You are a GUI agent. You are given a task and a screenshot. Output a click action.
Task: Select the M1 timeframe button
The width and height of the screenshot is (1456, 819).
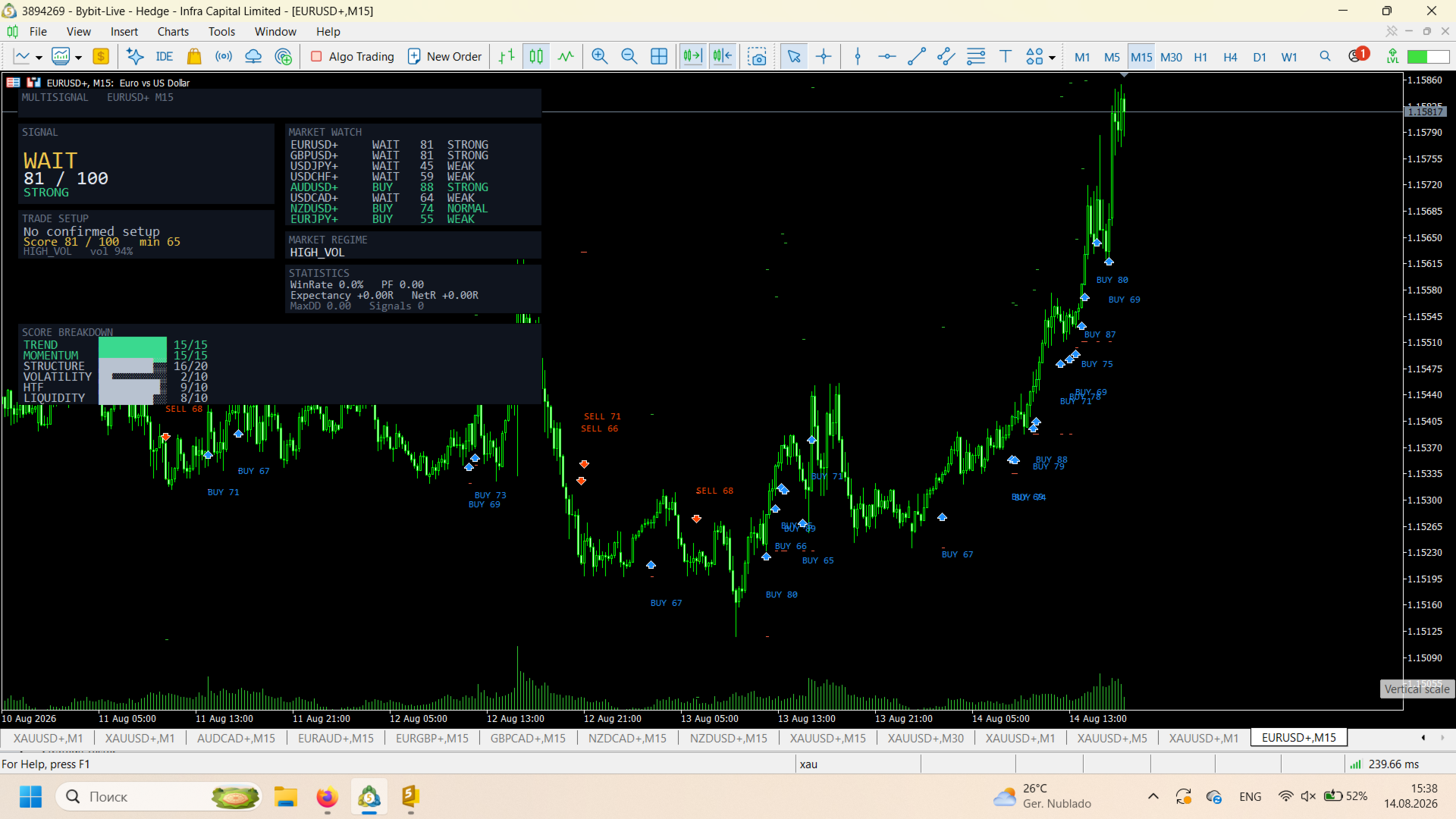tap(1082, 57)
